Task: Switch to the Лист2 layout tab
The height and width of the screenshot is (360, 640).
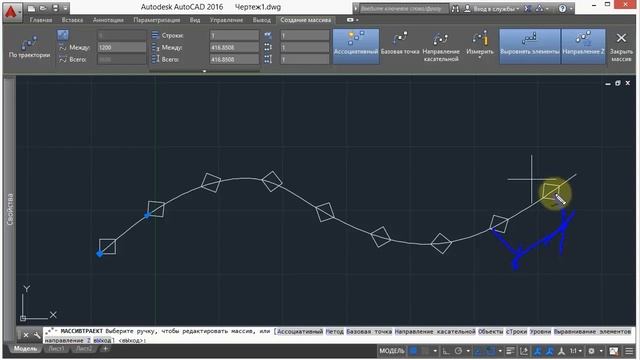Action: pyautogui.click(x=84, y=349)
